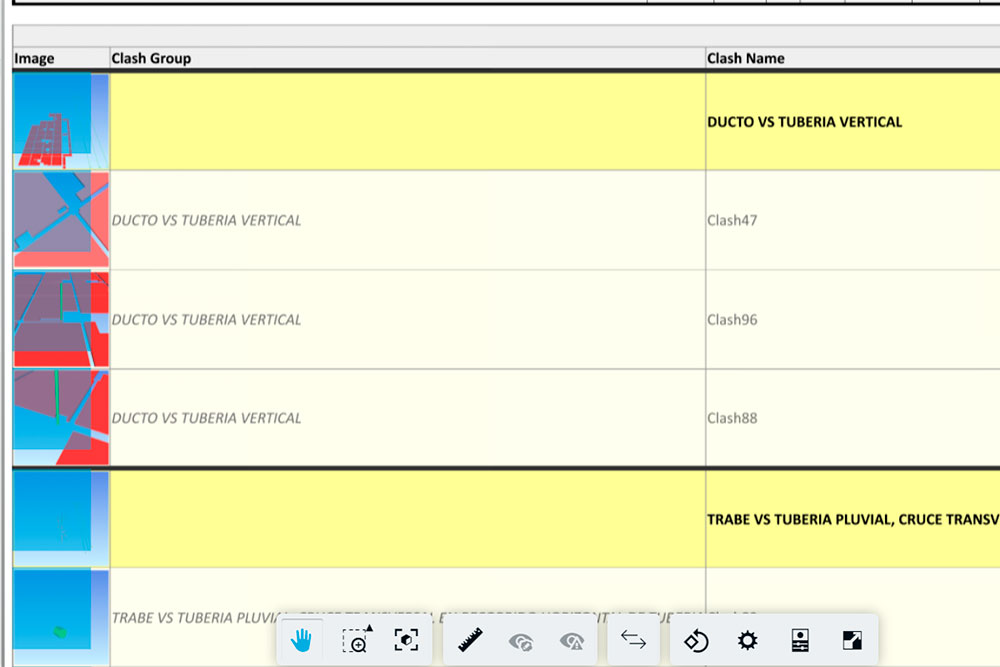Click the fit to view icon
Image resolution: width=1000 pixels, height=667 pixels.
point(406,641)
